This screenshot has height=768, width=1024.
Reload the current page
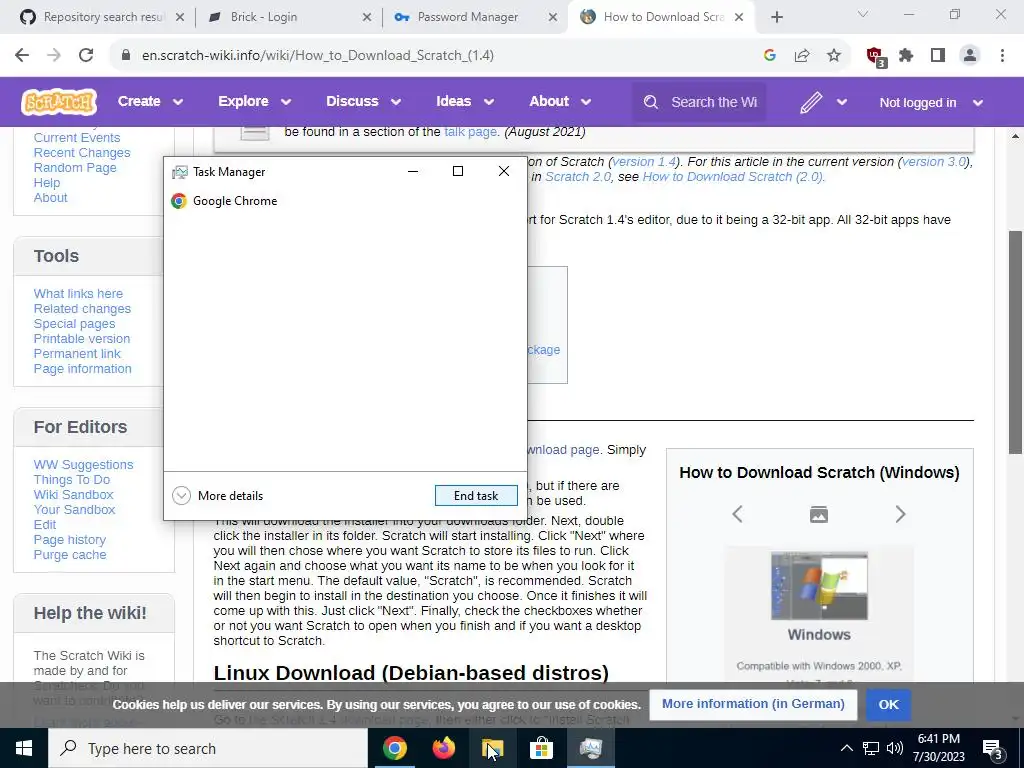[86, 56]
